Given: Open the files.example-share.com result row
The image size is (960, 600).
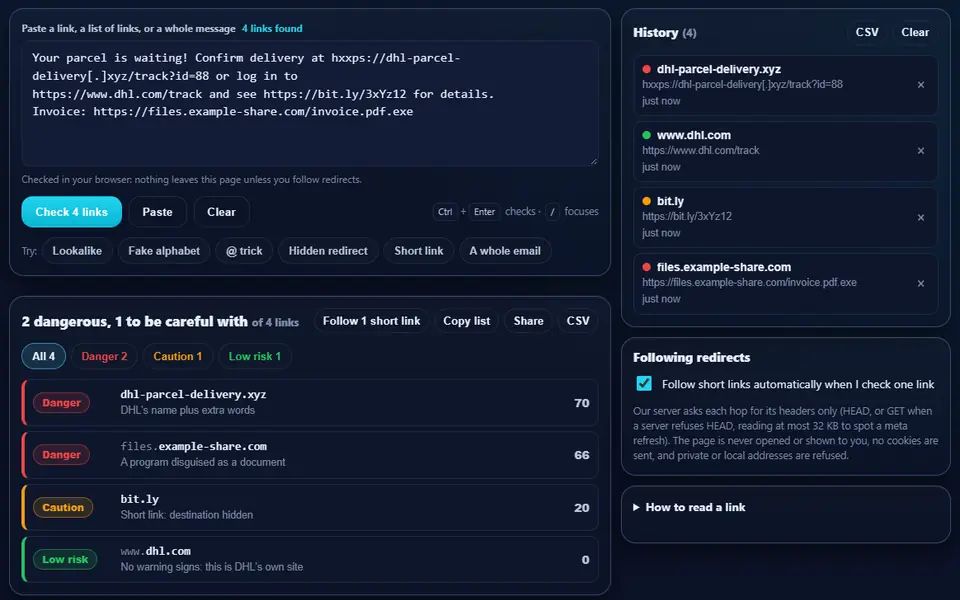Looking at the screenshot, I should point(310,455).
